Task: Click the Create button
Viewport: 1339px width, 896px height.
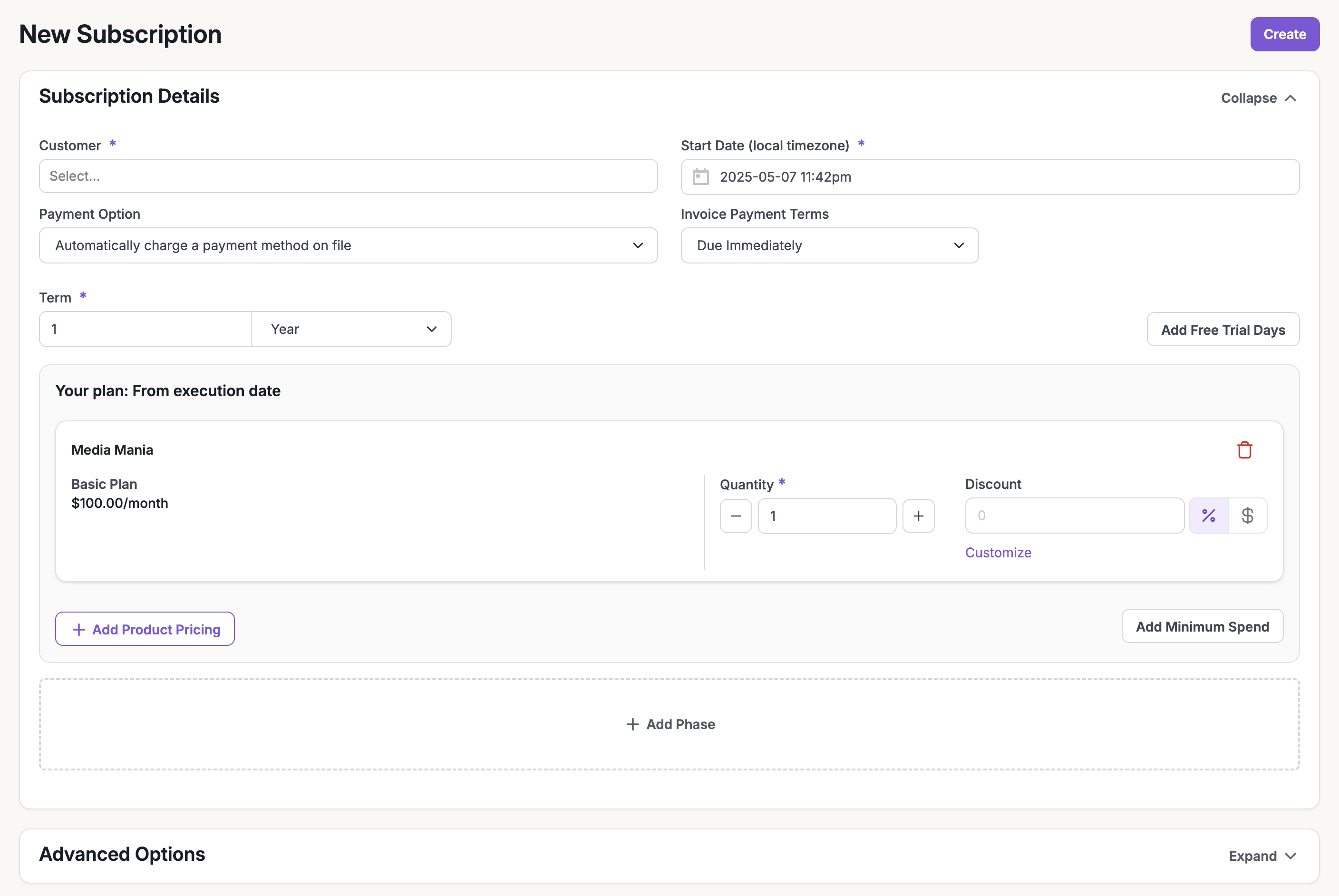Action: (x=1285, y=34)
